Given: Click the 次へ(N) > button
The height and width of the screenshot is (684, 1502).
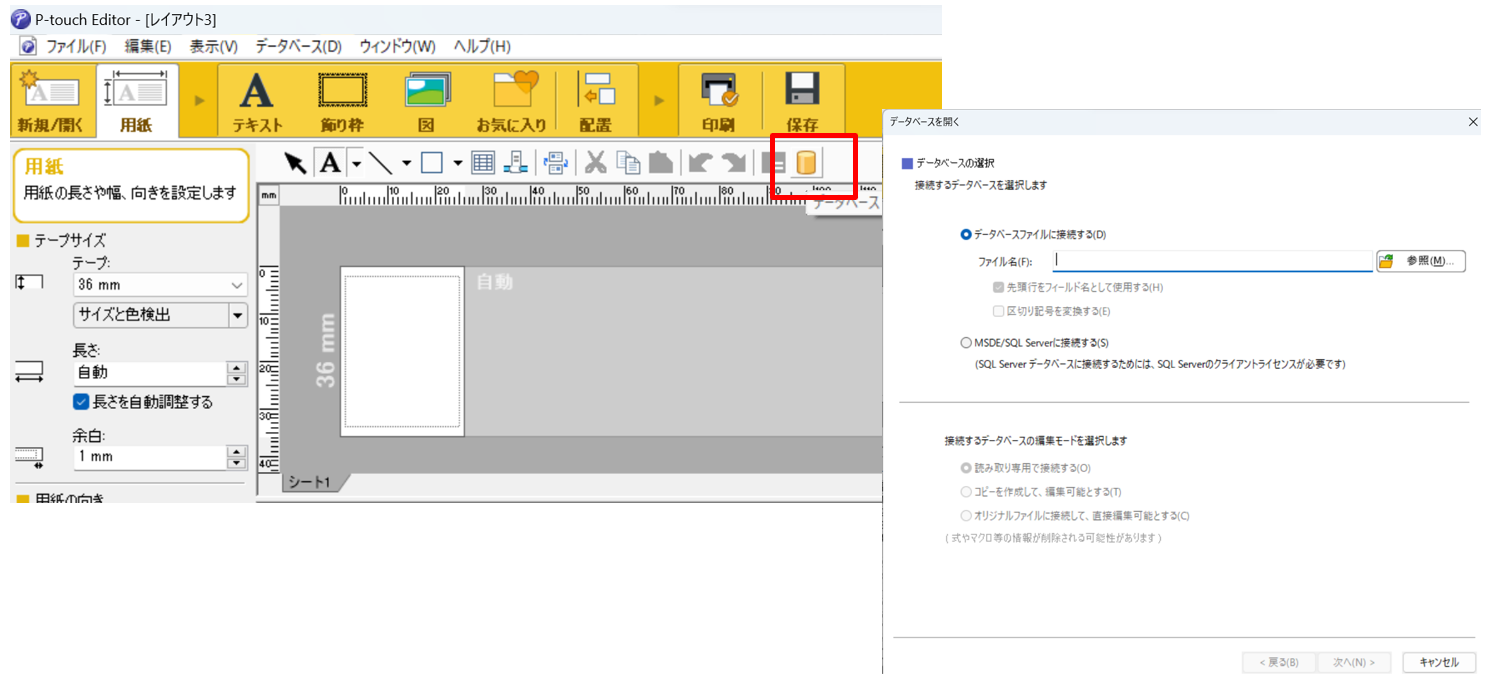Looking at the screenshot, I should 1353,662.
